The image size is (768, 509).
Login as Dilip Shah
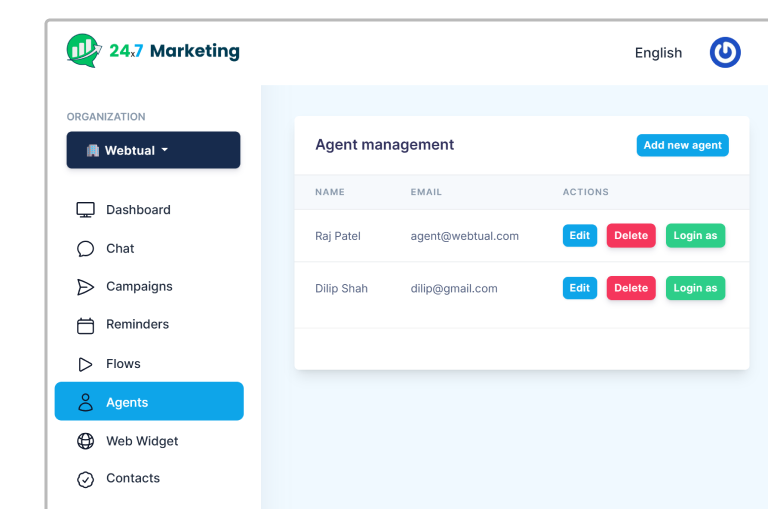pyautogui.click(x=695, y=288)
